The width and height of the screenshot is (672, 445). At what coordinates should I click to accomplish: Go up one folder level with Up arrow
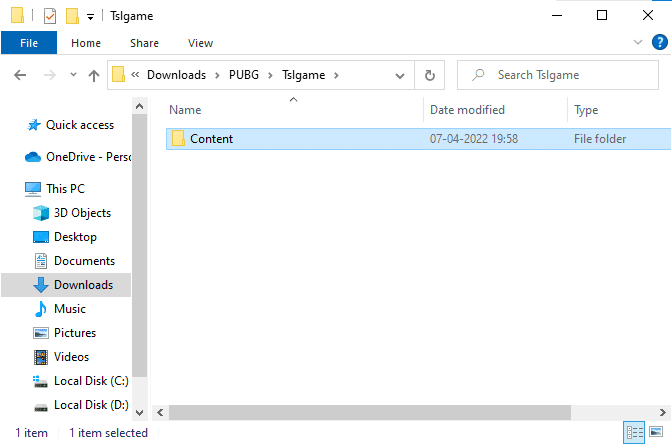[x=94, y=75]
